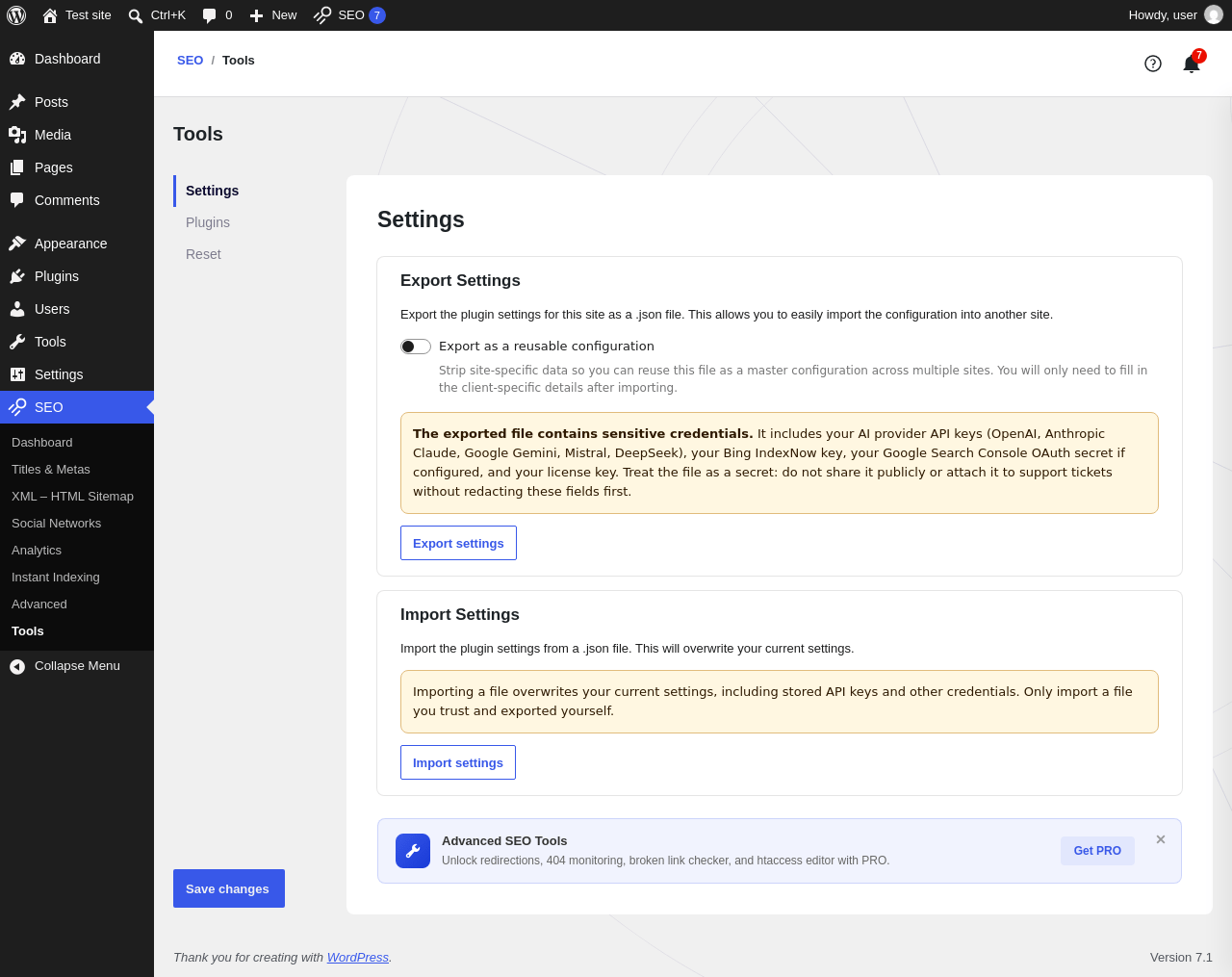Select the Settings tab in Tools
This screenshot has width=1232, height=977.
tap(212, 191)
